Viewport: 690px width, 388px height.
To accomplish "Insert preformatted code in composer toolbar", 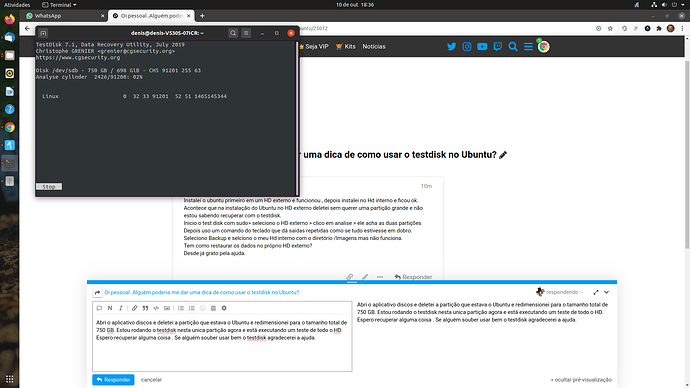I will [x=156, y=308].
